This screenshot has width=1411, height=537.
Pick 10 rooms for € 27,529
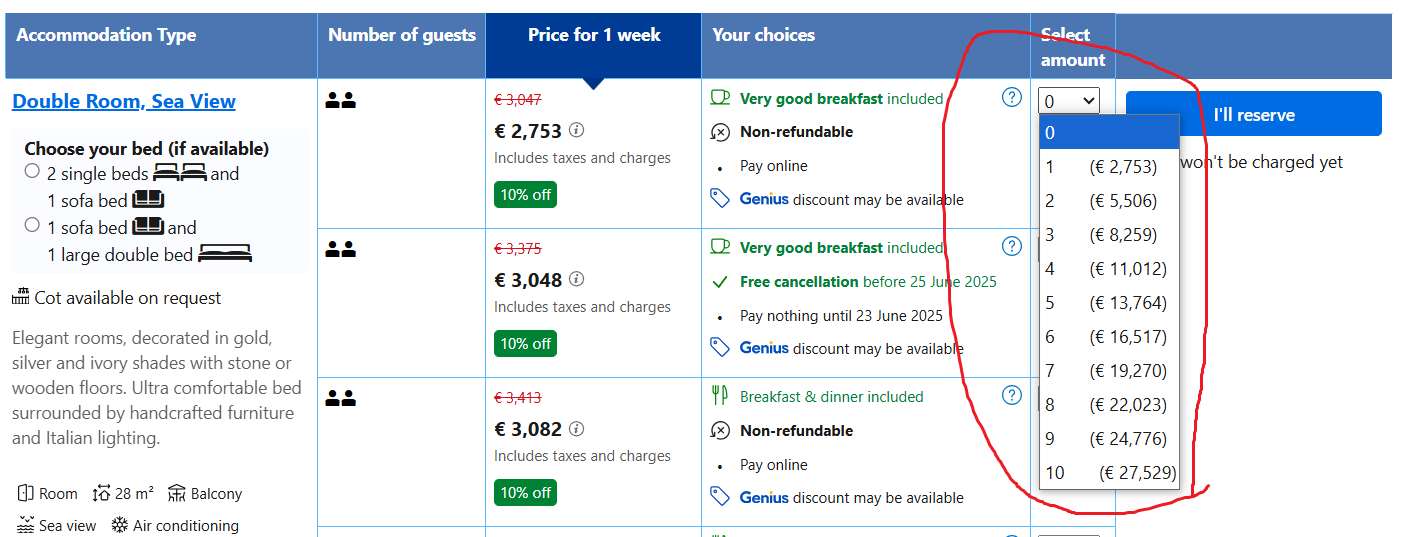1108,473
